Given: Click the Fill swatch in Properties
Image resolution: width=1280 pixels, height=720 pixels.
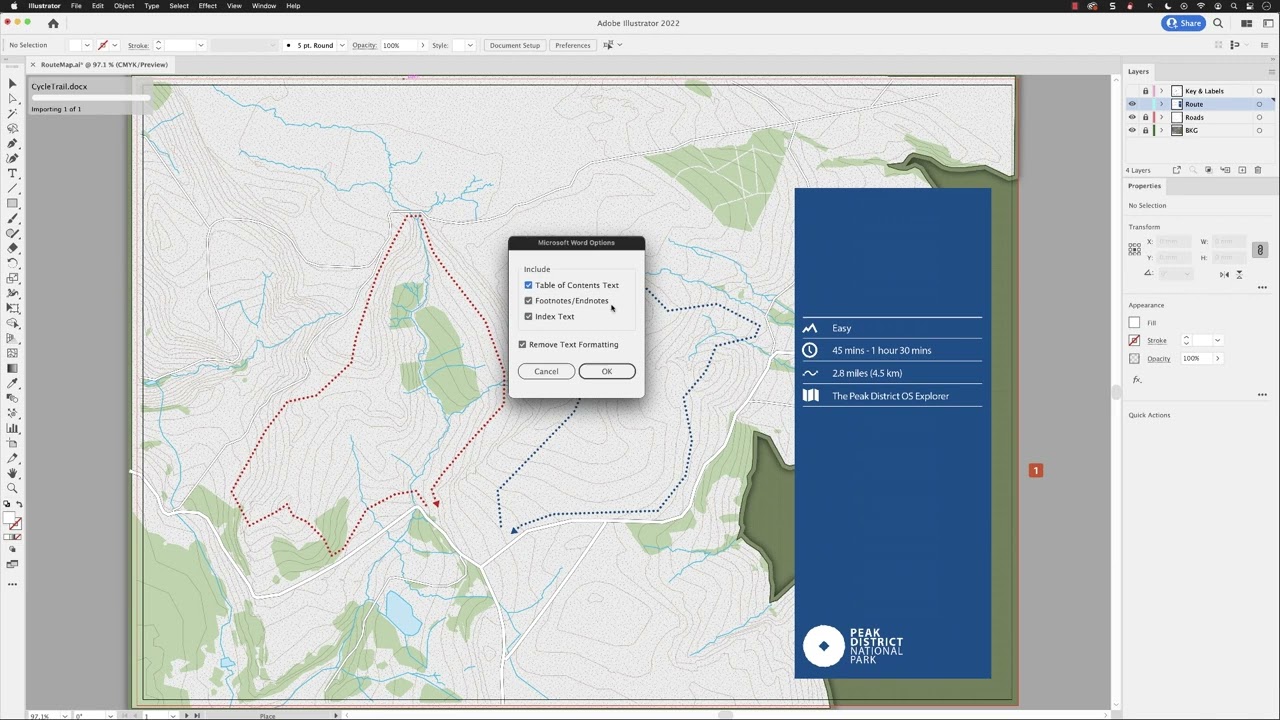Looking at the screenshot, I should (x=1134, y=323).
